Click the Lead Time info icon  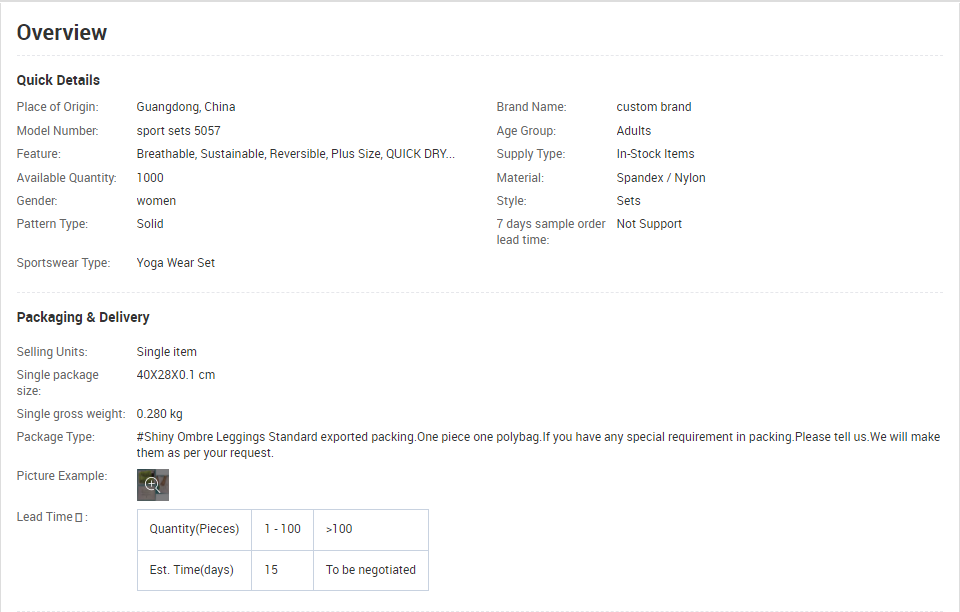coord(78,518)
